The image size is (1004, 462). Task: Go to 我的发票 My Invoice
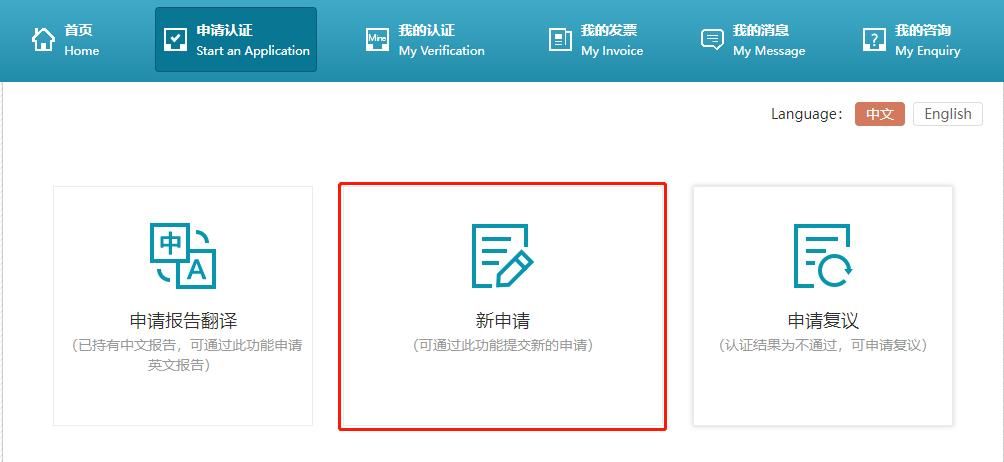[596, 40]
